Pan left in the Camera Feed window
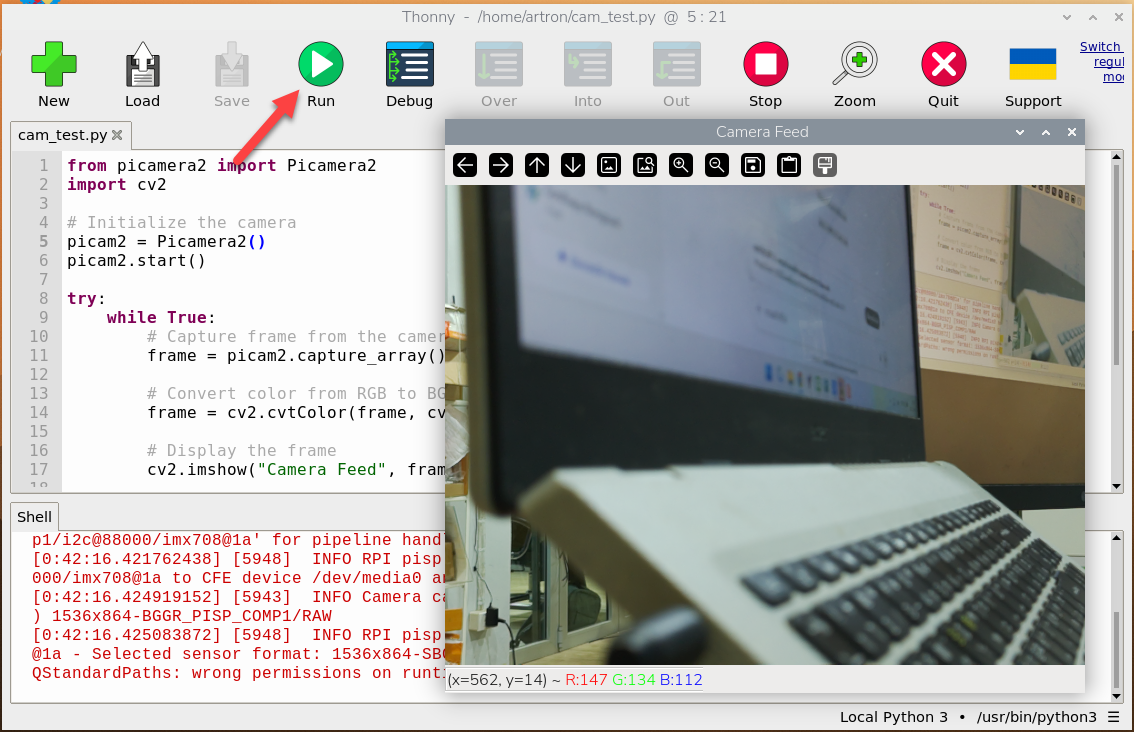Image resolution: width=1134 pixels, height=732 pixels. click(x=465, y=165)
